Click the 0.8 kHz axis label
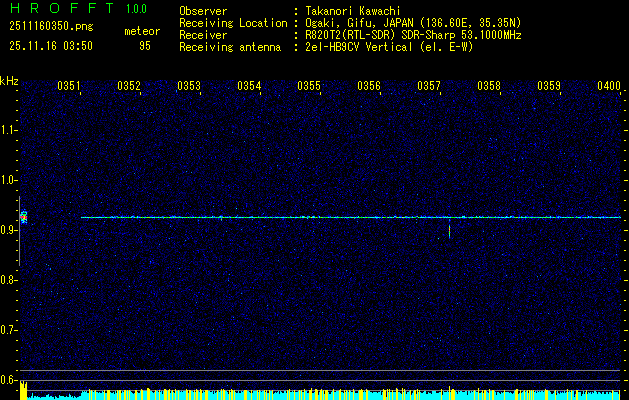The height and width of the screenshot is (400, 629). pos(8,280)
